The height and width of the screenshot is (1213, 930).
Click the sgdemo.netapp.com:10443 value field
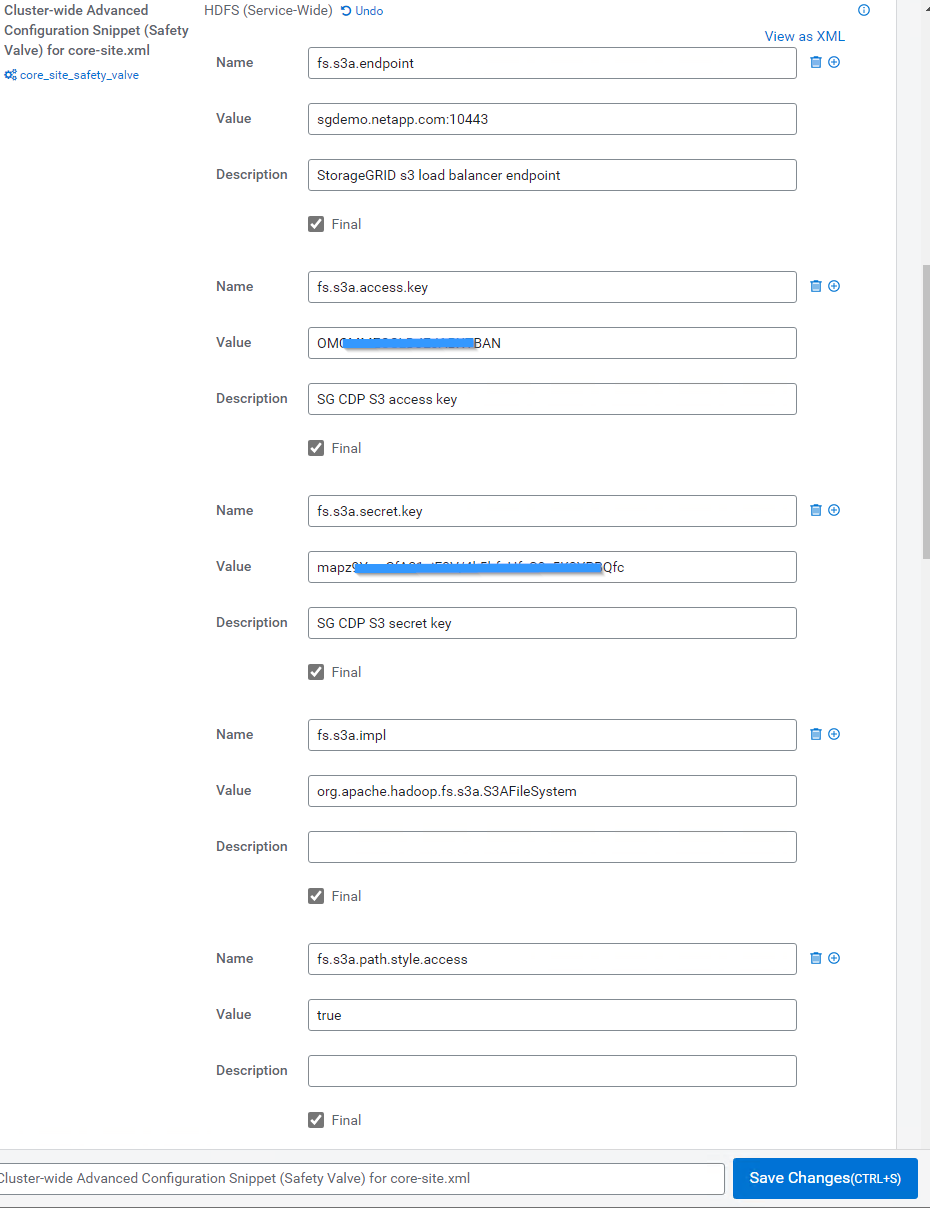552,119
